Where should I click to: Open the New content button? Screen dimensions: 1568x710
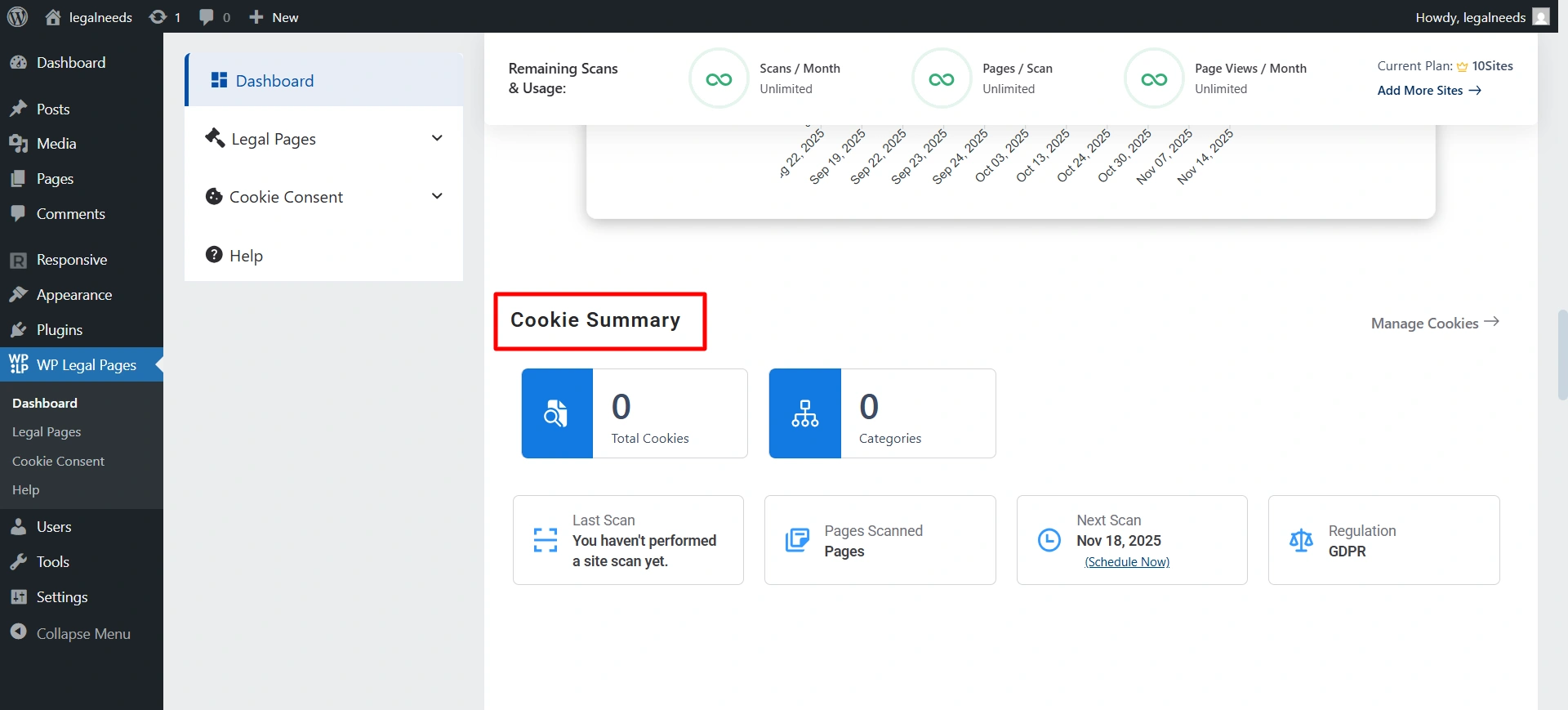[x=274, y=17]
